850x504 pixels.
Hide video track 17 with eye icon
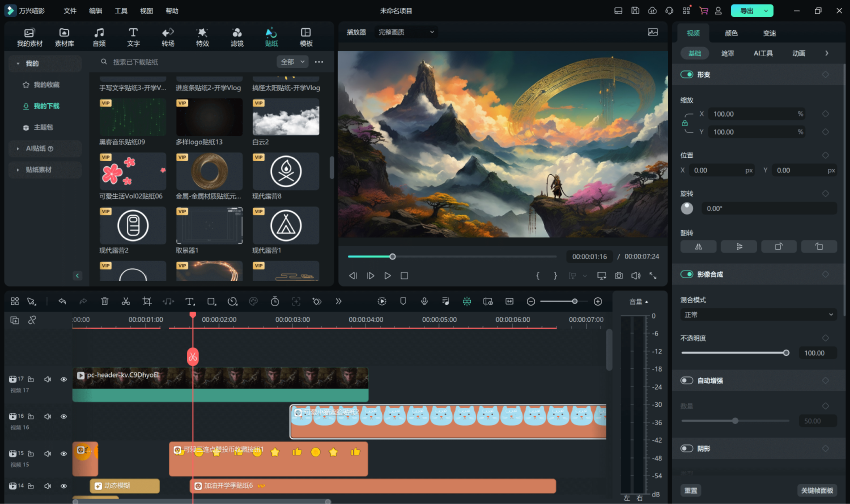click(x=63, y=379)
